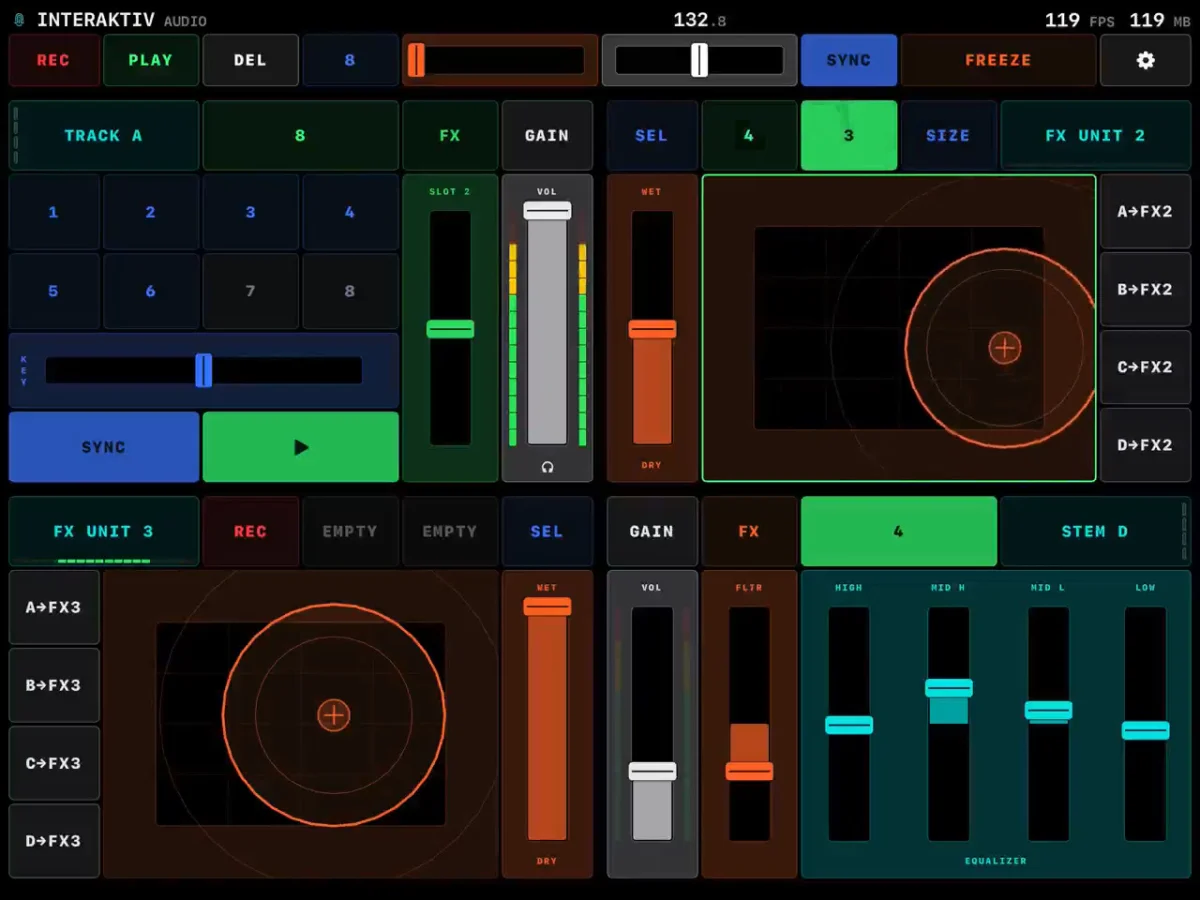Click the microphone icon beside INTERAKTIV
Viewport: 1200px width, 900px height.
(18, 20)
